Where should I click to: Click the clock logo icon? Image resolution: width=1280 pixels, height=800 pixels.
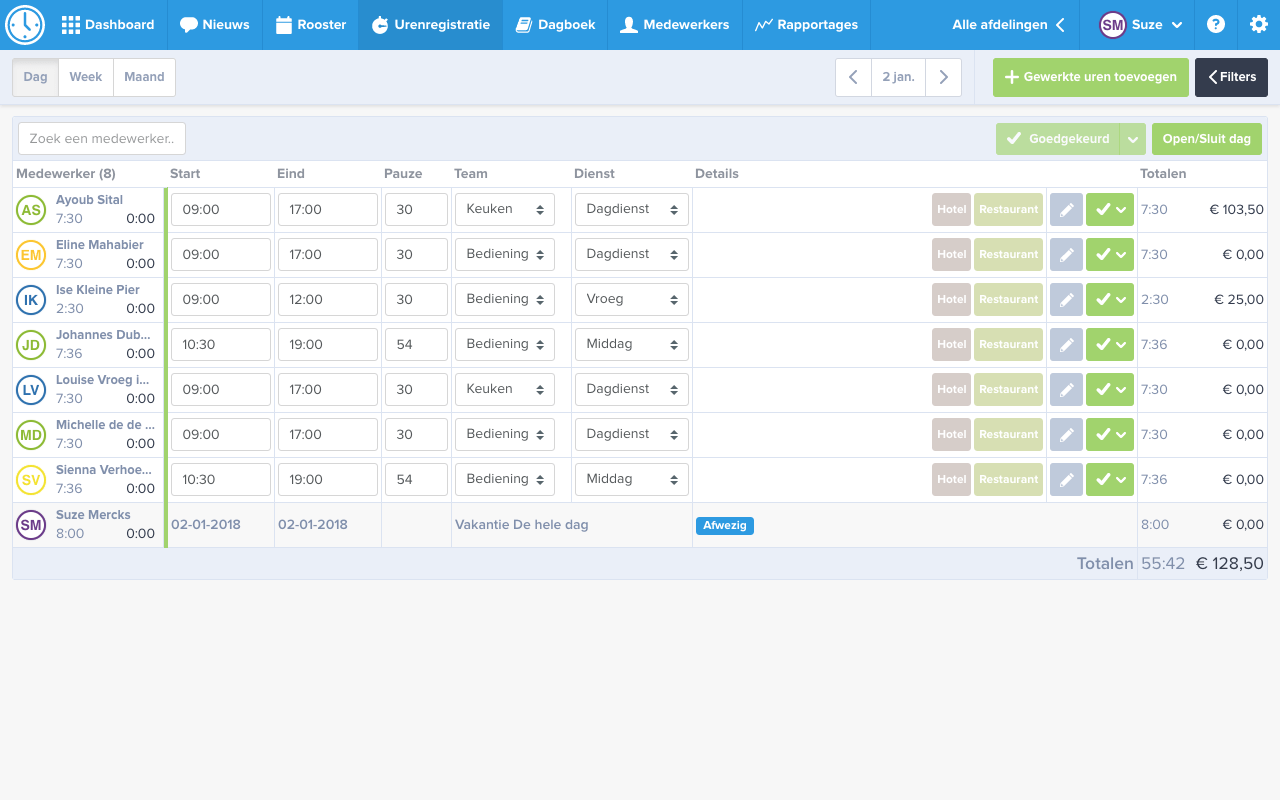coord(25,25)
